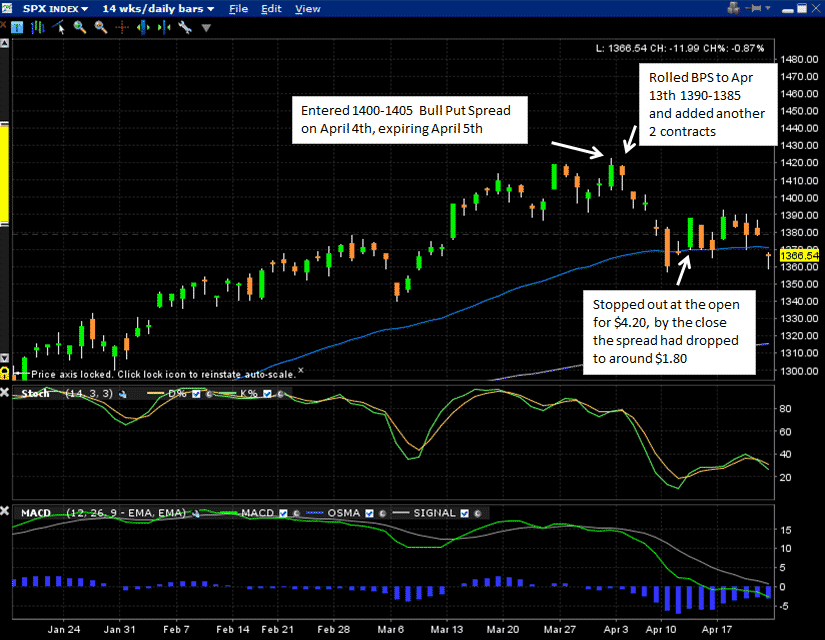Open the View menu

pyautogui.click(x=307, y=8)
